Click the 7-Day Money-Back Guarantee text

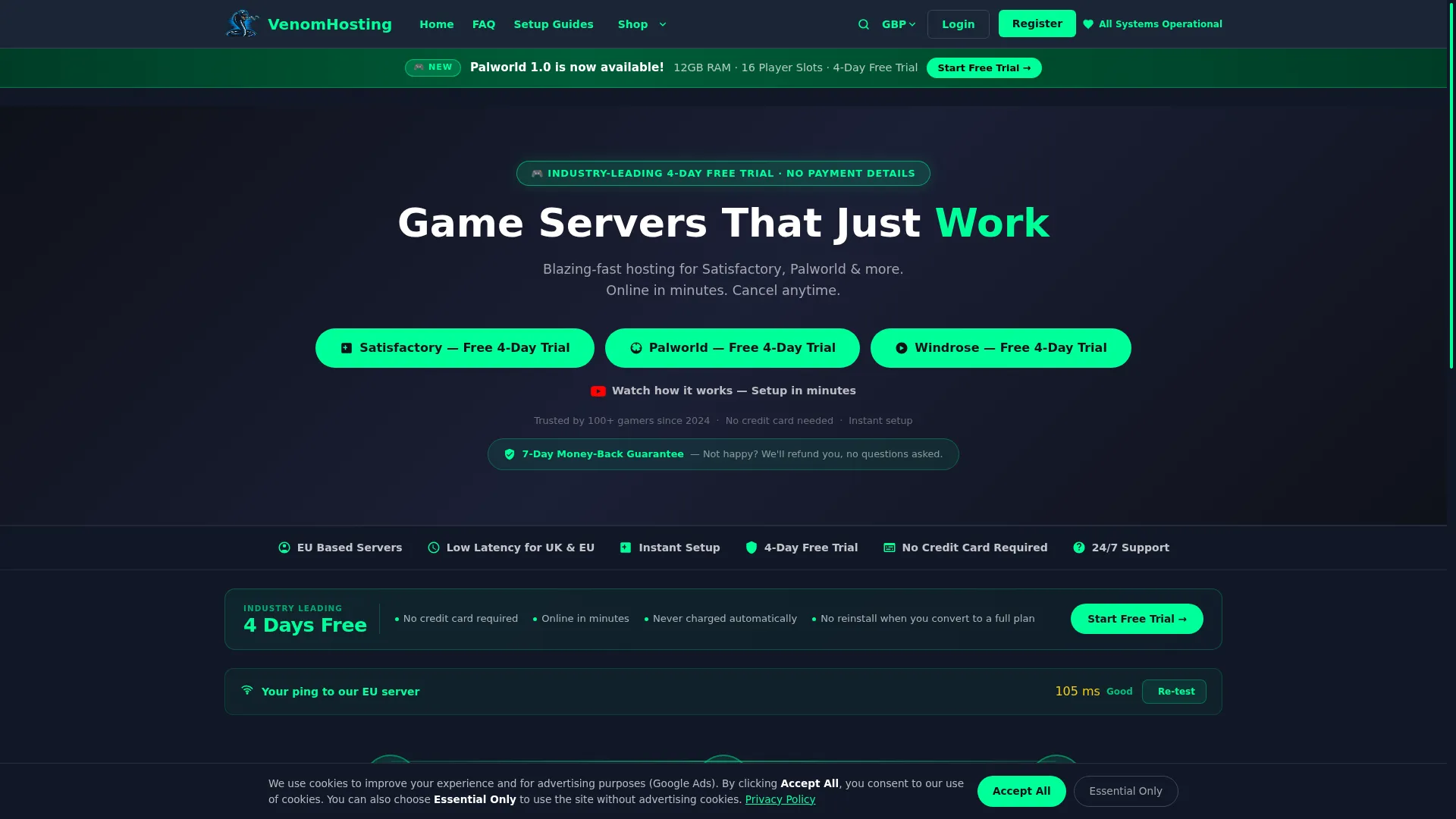pyautogui.click(x=603, y=454)
